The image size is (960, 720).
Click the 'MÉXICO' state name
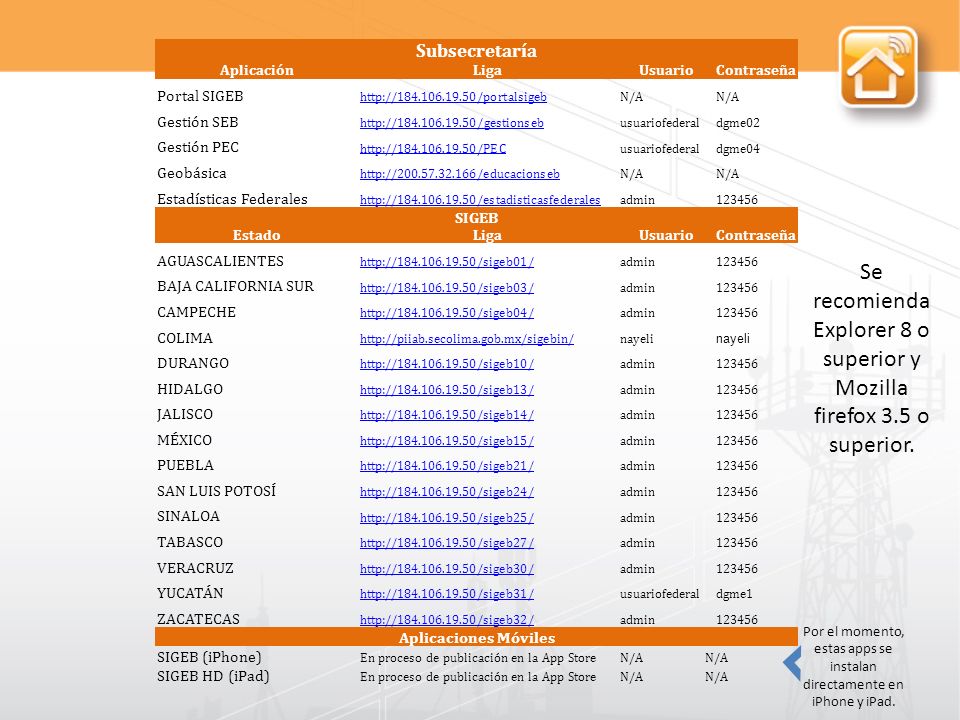coord(184,440)
